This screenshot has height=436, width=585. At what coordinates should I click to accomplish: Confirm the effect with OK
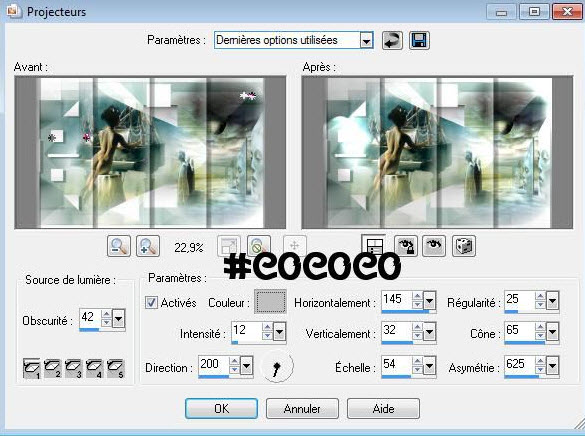(221, 408)
